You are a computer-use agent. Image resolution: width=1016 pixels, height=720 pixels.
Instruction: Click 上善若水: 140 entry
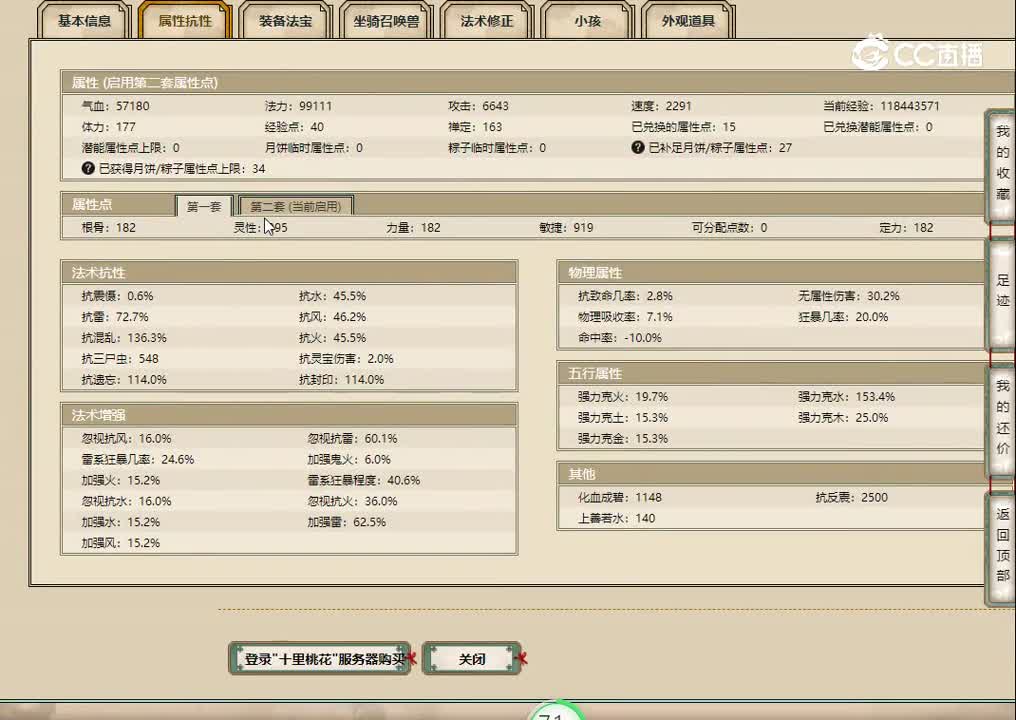tap(616, 518)
